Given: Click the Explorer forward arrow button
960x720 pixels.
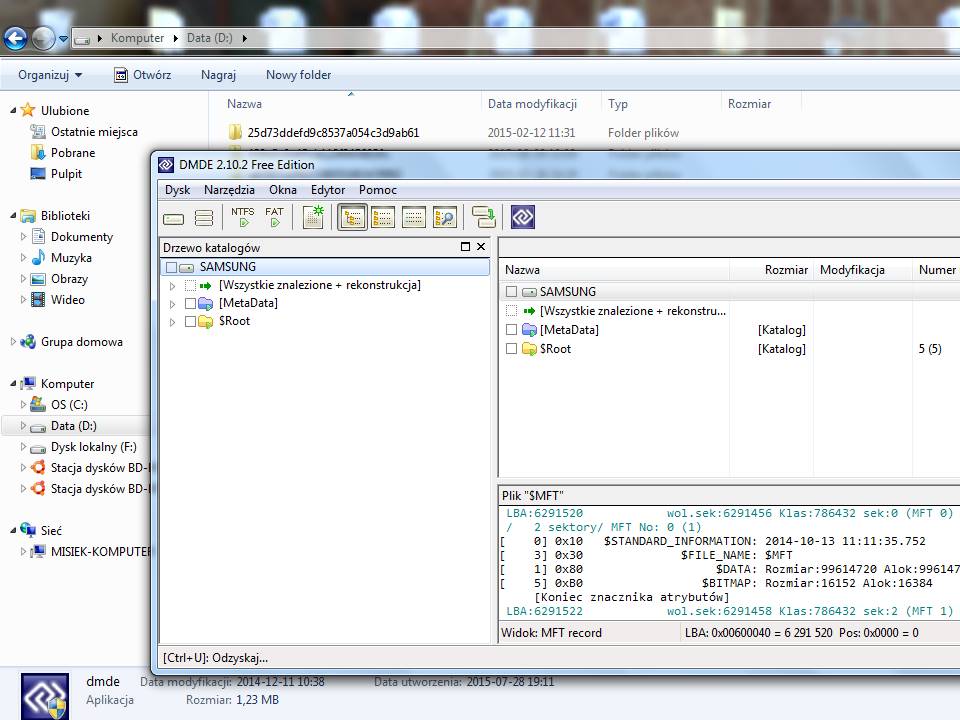Looking at the screenshot, I should [x=43, y=39].
